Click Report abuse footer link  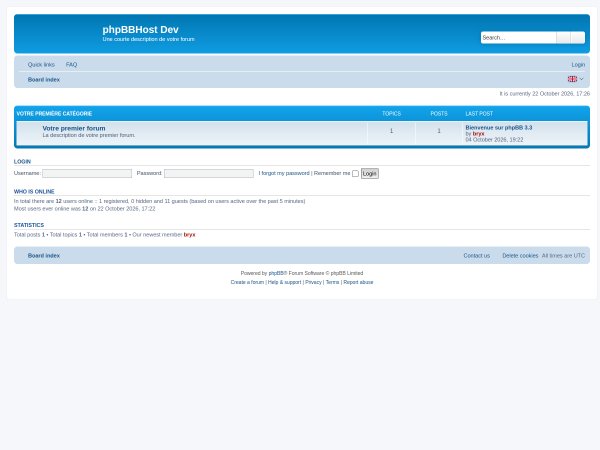[x=358, y=282]
